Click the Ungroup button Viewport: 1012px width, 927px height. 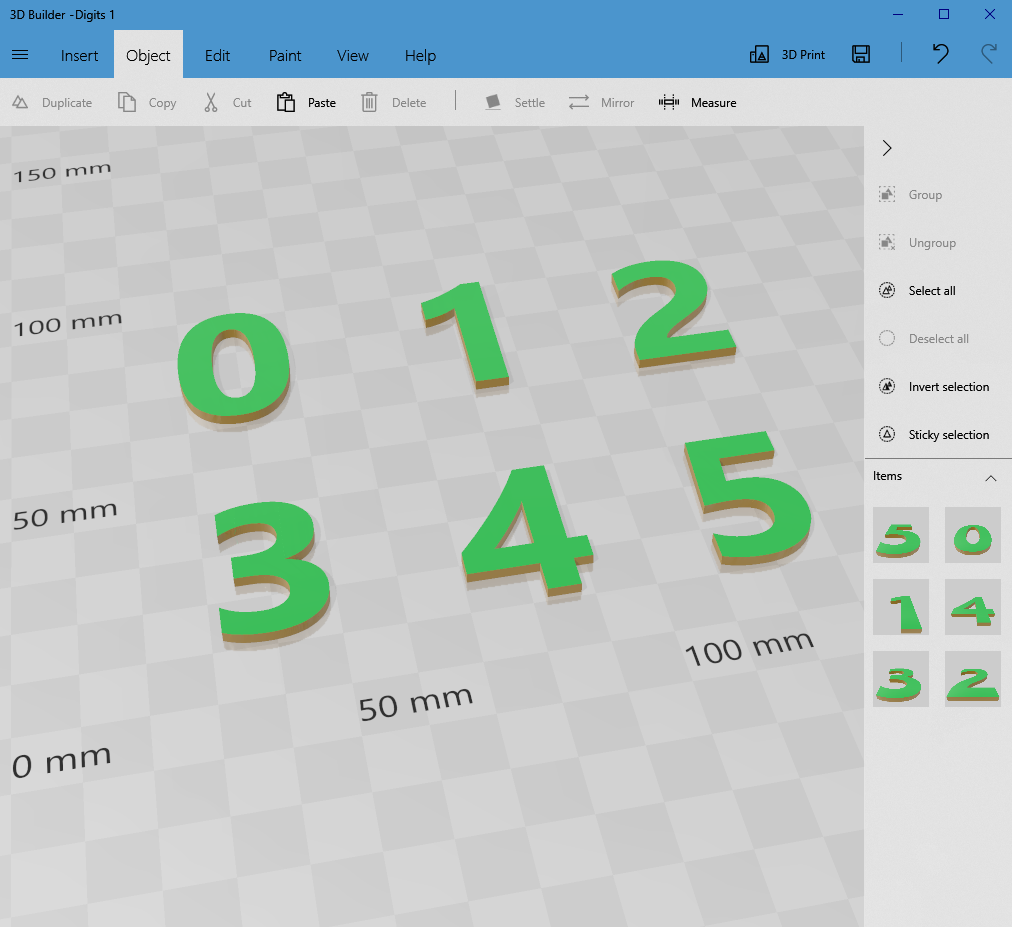(921, 242)
